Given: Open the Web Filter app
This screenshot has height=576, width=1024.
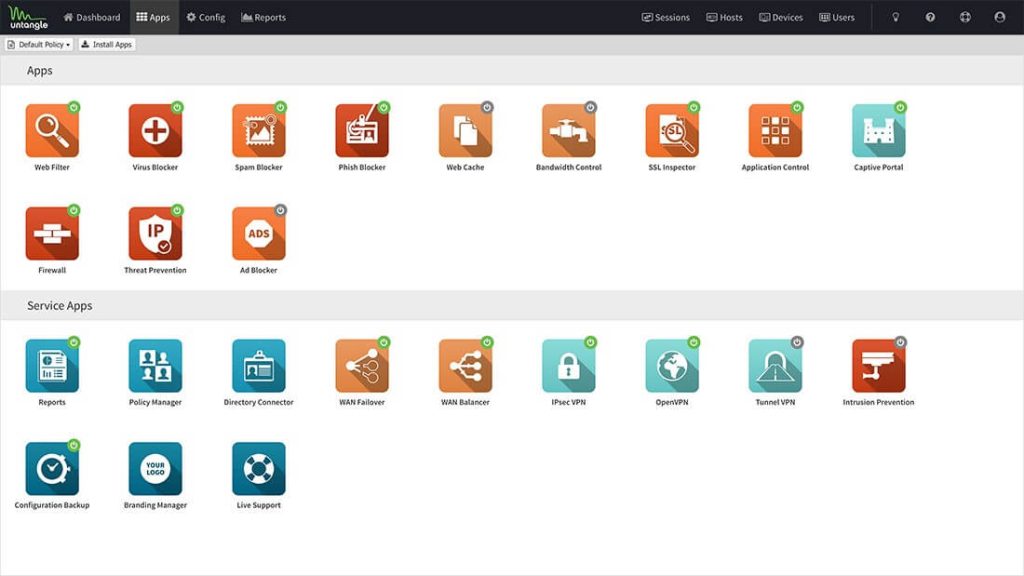Looking at the screenshot, I should coord(52,131).
